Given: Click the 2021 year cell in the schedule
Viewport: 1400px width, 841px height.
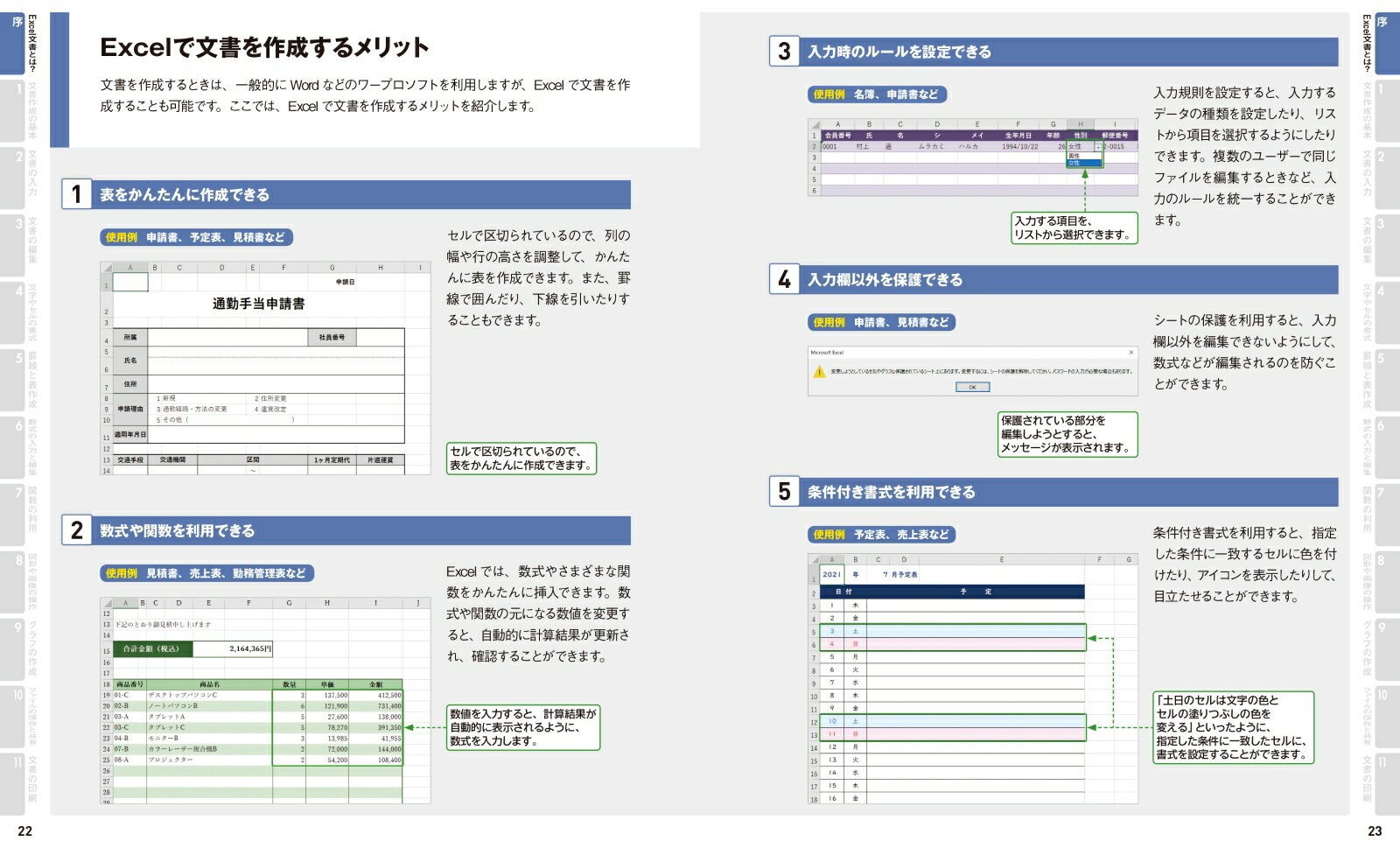Looking at the screenshot, I should pyautogui.click(x=831, y=575).
